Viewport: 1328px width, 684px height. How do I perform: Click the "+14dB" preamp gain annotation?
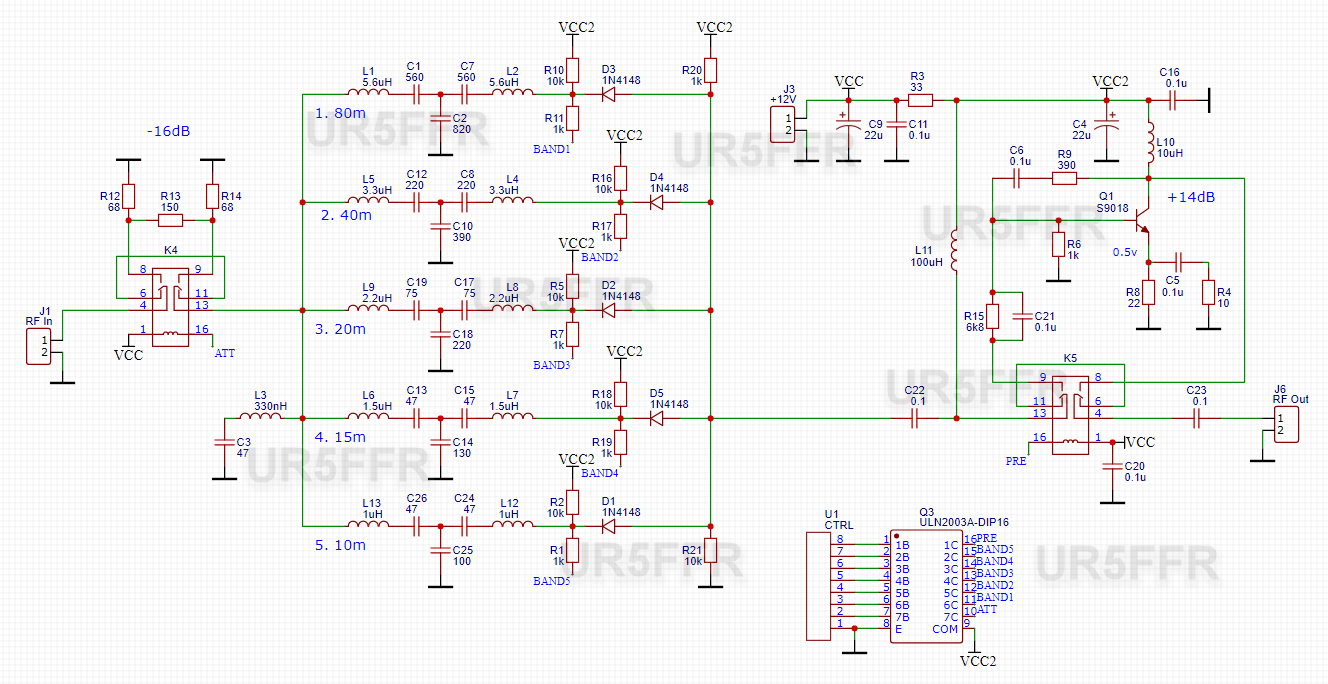click(1191, 198)
